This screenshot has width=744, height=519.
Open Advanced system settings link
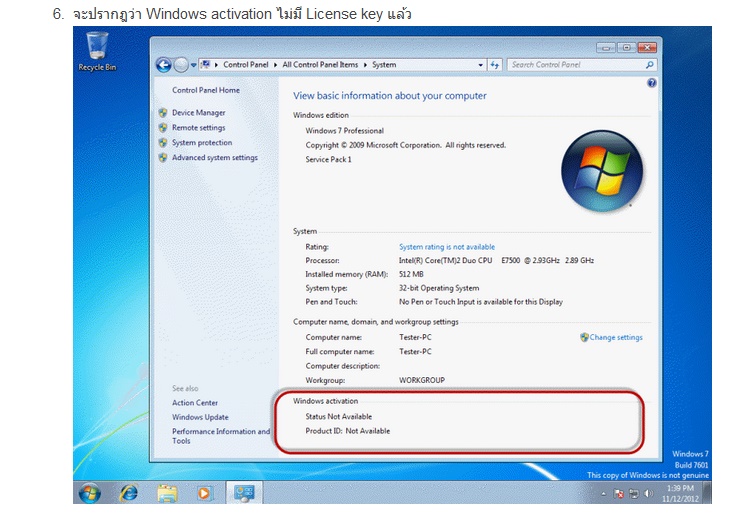pyautogui.click(x=214, y=158)
